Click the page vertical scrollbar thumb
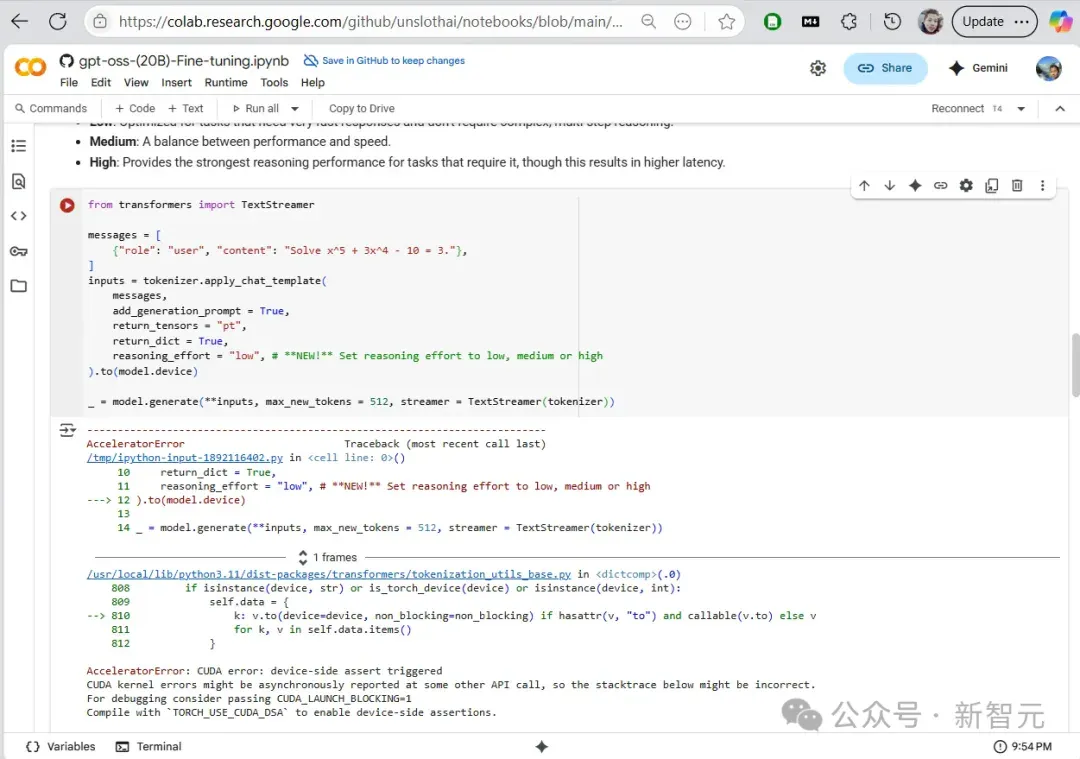Viewport: 1080px width, 759px height. (x=1075, y=365)
